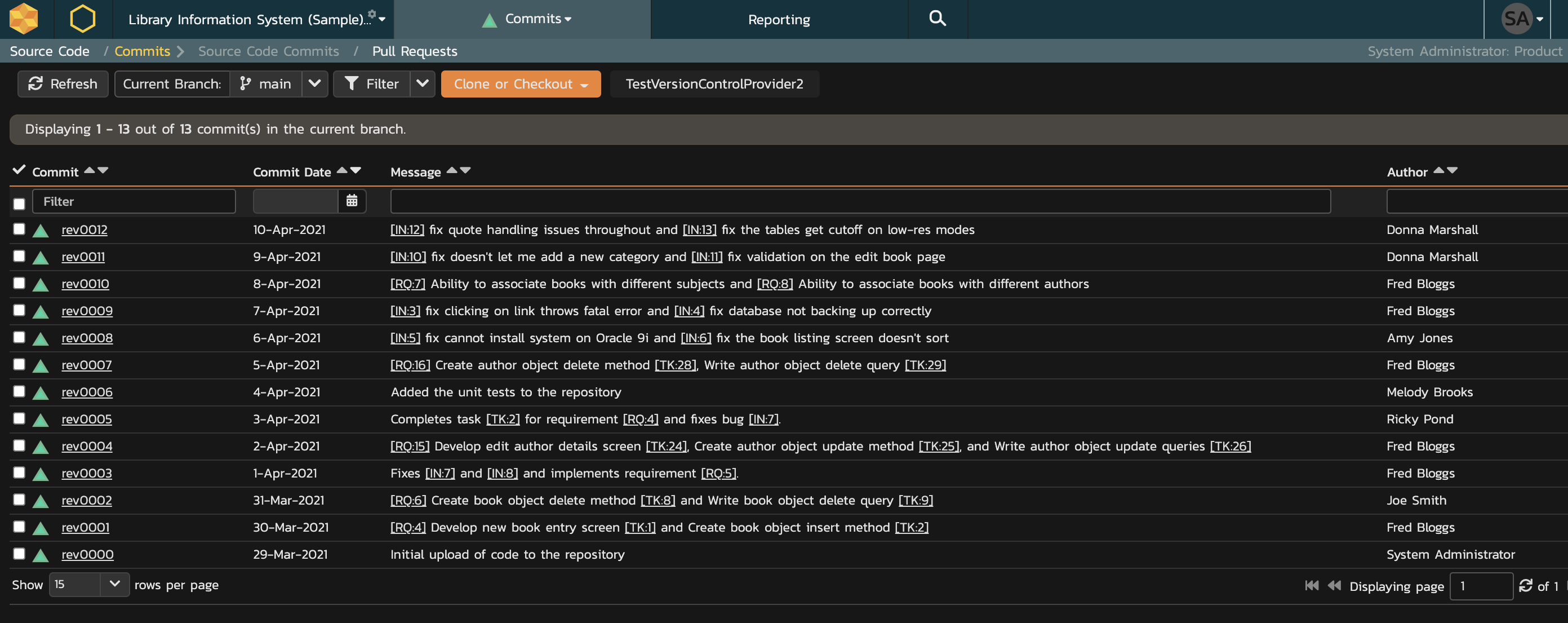1568x623 pixels.
Task: Expand the Current Branch main dropdown
Action: (x=314, y=83)
